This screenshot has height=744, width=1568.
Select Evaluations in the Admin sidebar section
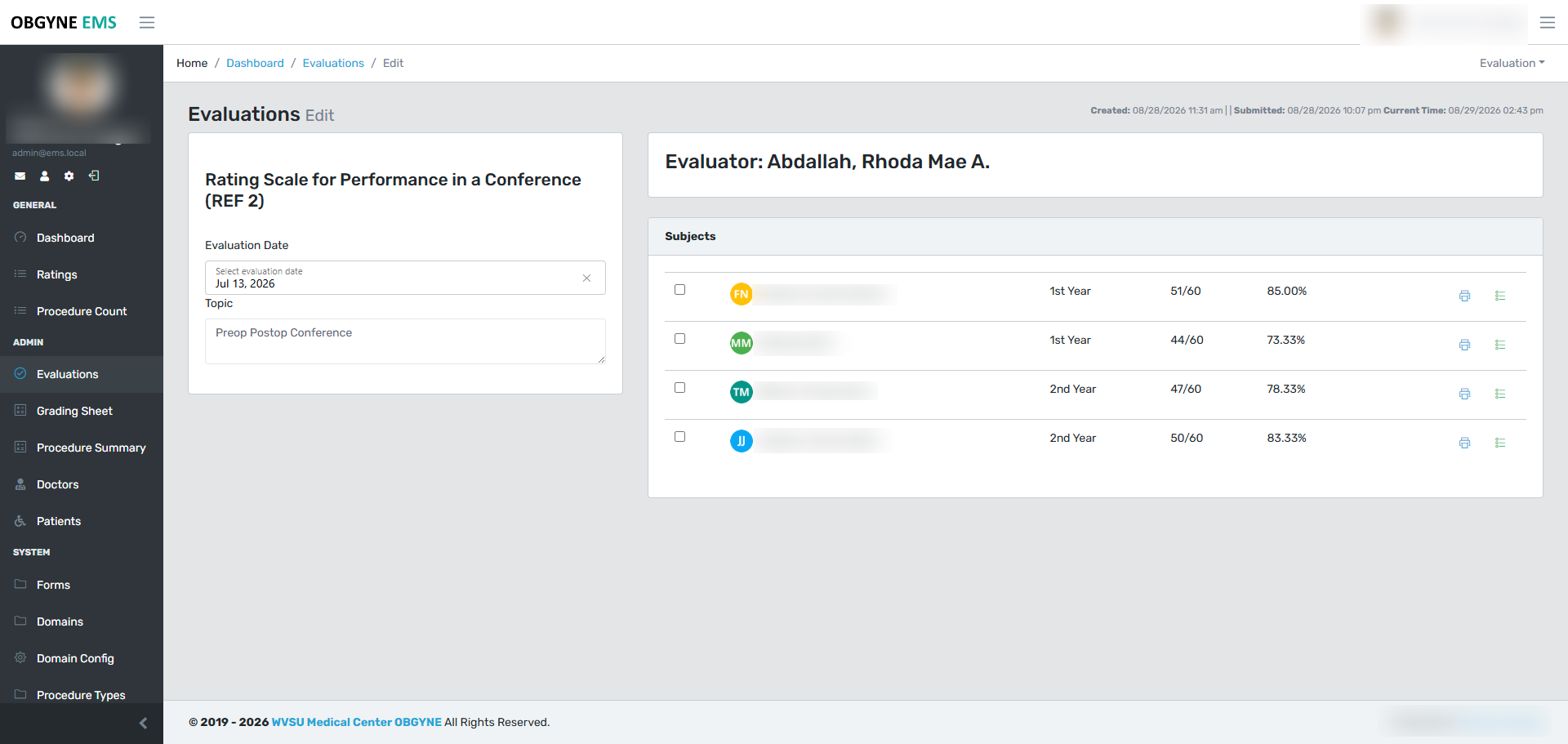82,374
